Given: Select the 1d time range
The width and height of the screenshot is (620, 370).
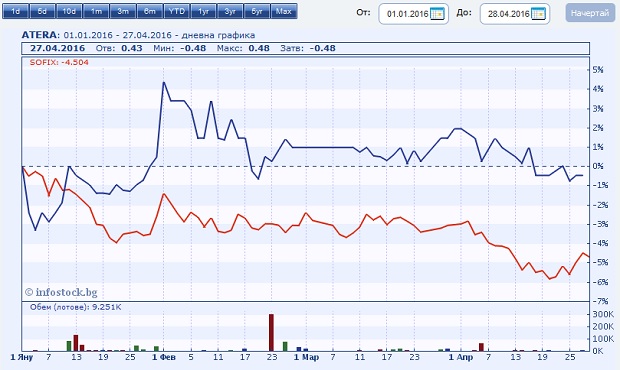Looking at the screenshot, I should pyautogui.click(x=15, y=11).
